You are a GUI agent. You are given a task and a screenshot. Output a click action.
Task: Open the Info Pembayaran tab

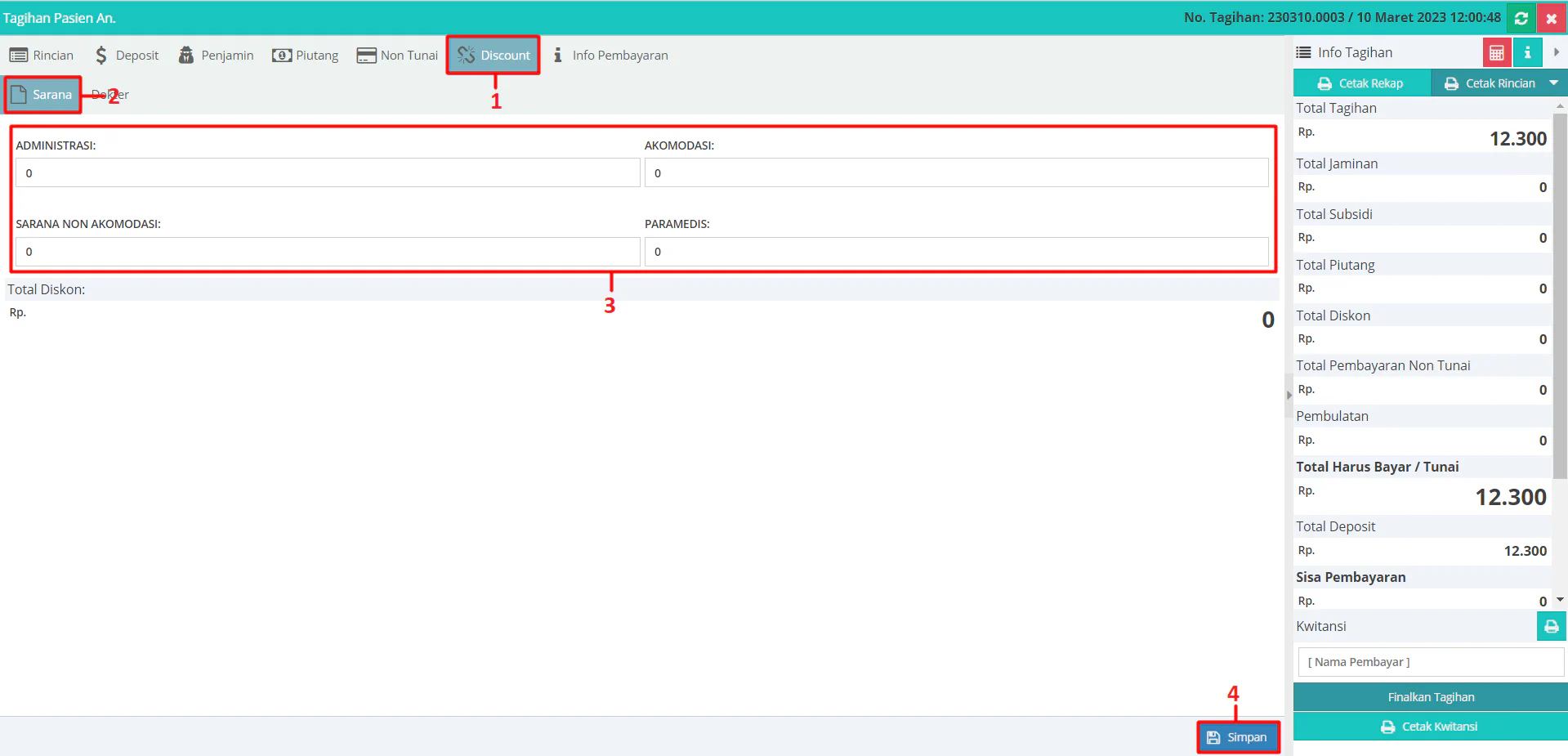[610, 56]
